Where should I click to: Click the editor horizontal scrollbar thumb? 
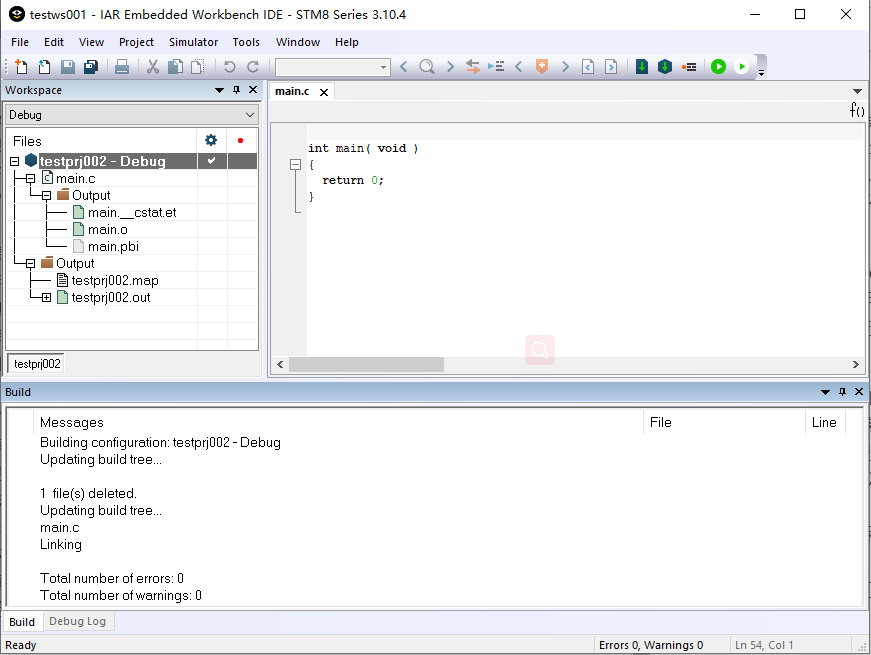pyautogui.click(x=367, y=364)
